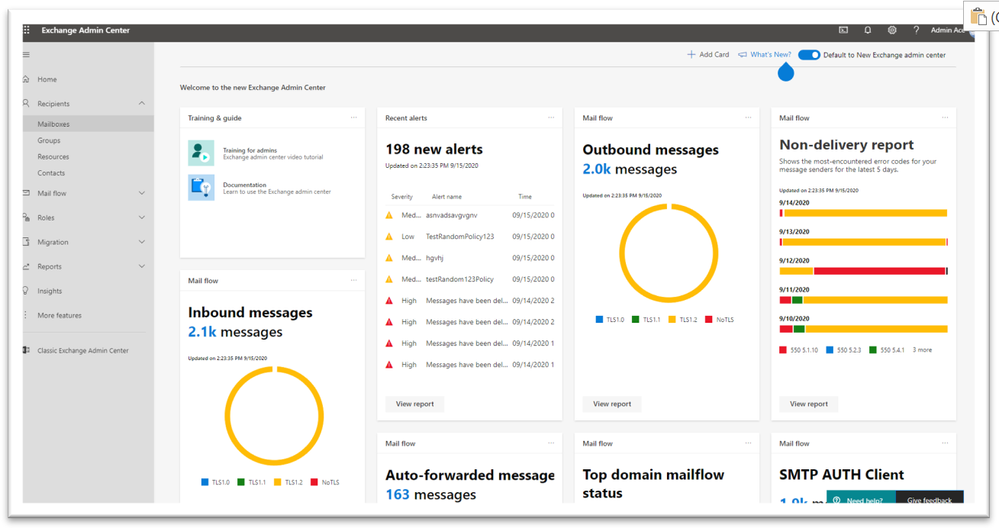Expand the Mail flow navigation section
This screenshot has width=999, height=528.
[x=141, y=193]
